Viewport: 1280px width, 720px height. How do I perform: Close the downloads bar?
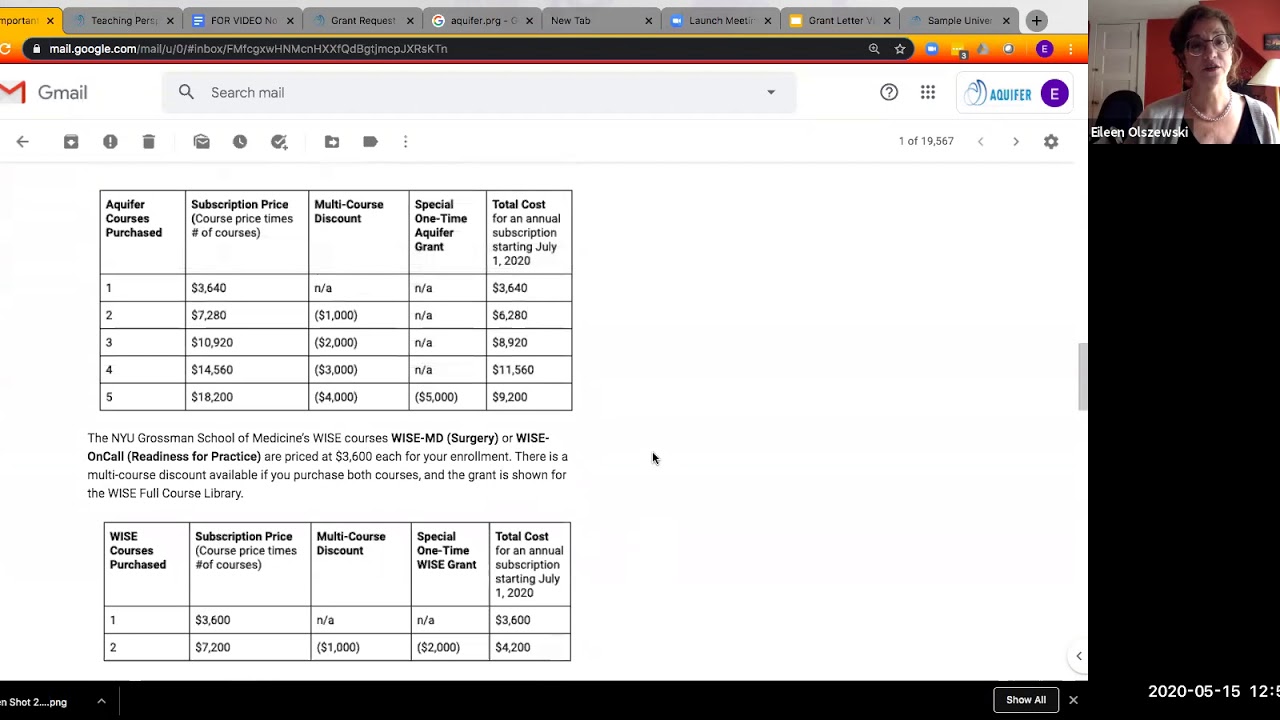click(x=1073, y=700)
